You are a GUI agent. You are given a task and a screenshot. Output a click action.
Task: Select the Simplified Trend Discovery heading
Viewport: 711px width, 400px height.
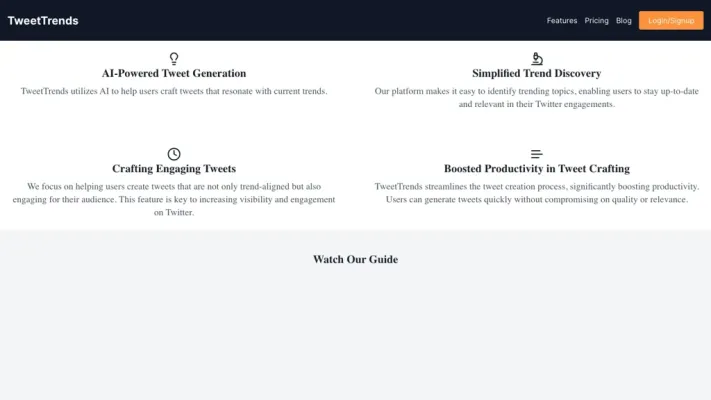(x=537, y=73)
